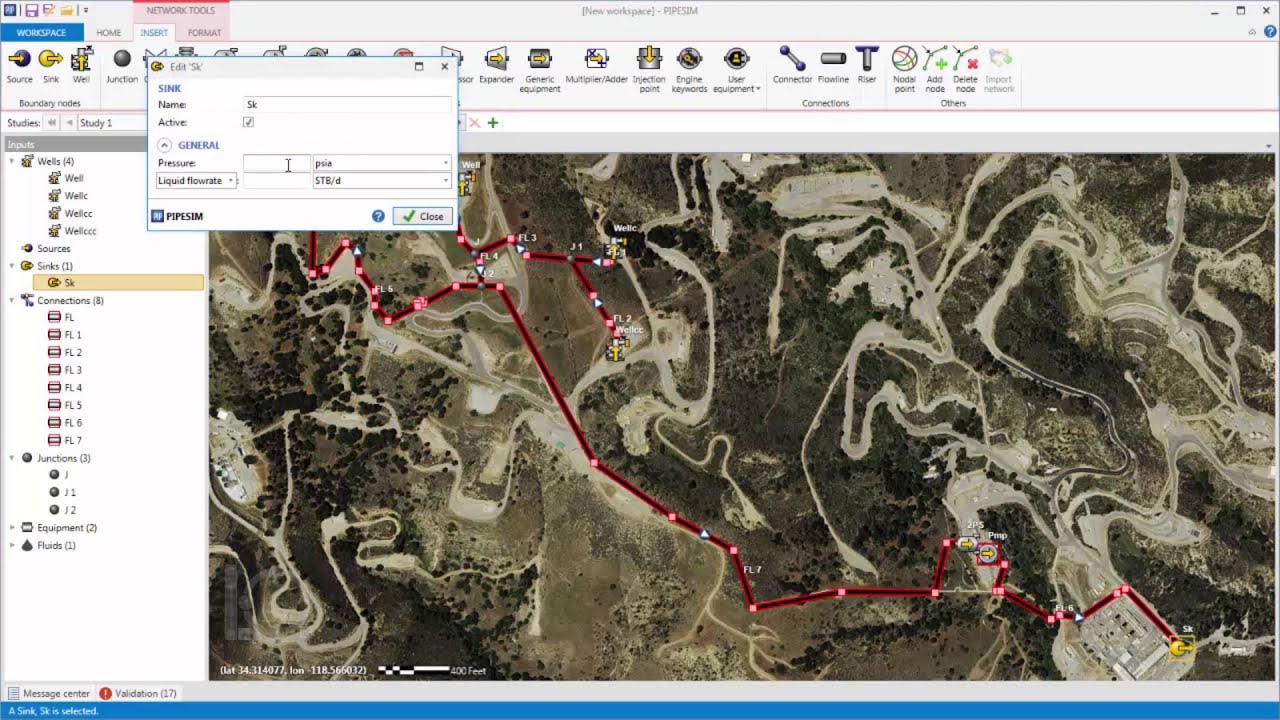1280x720 pixels.
Task: Open the FORMAT ribbon tab
Action: pos(204,33)
